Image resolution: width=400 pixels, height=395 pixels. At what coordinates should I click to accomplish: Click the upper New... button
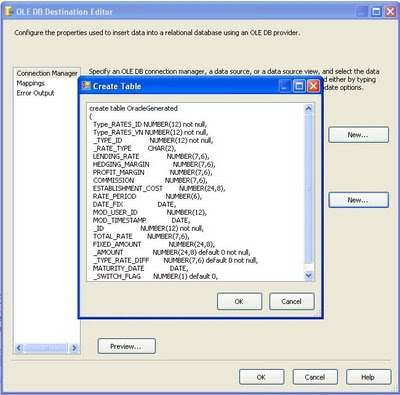[x=358, y=135]
